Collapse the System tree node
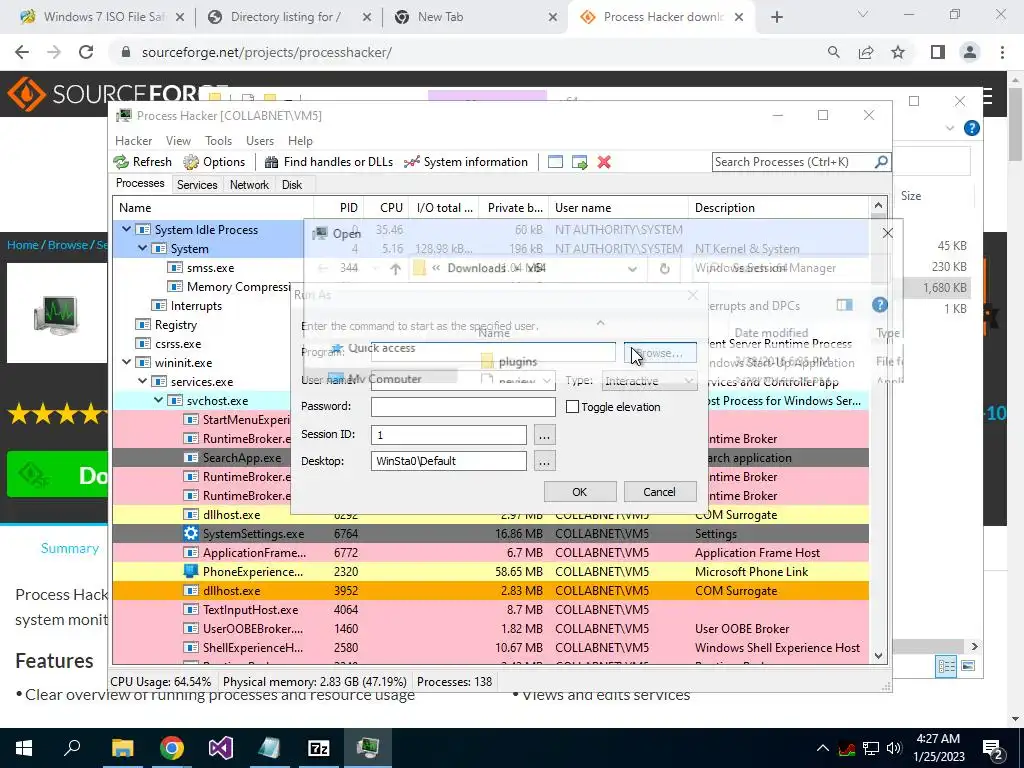1024x768 pixels. [142, 248]
